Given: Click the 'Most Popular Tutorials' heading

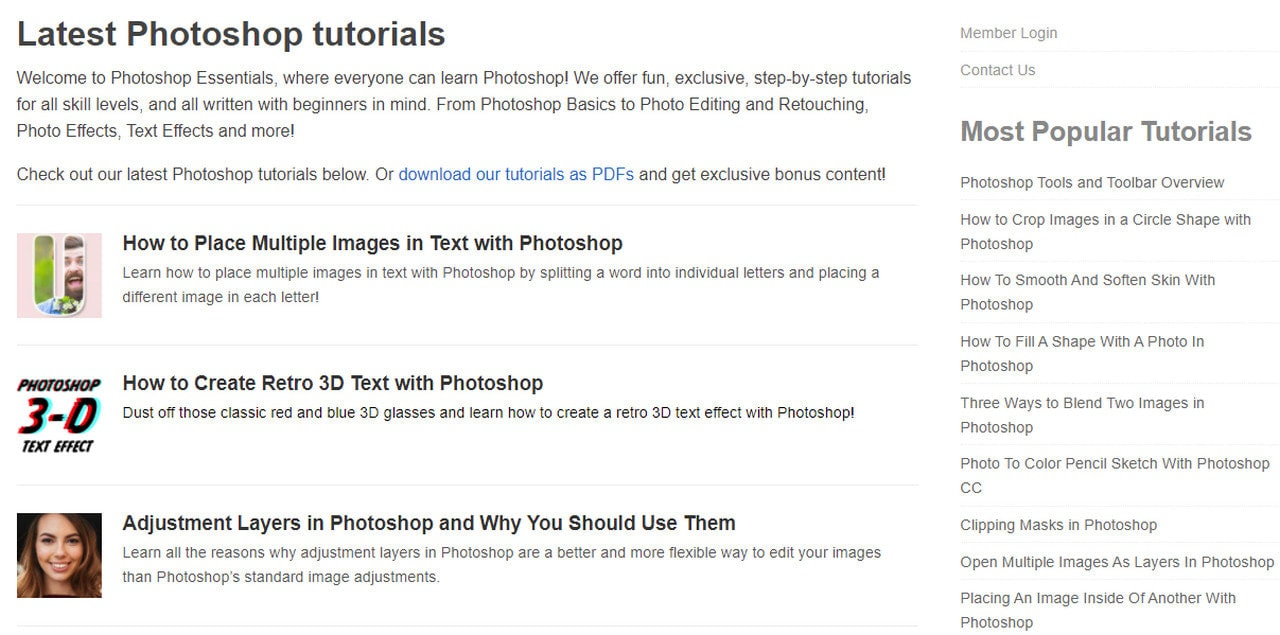Looking at the screenshot, I should coord(1105,132).
